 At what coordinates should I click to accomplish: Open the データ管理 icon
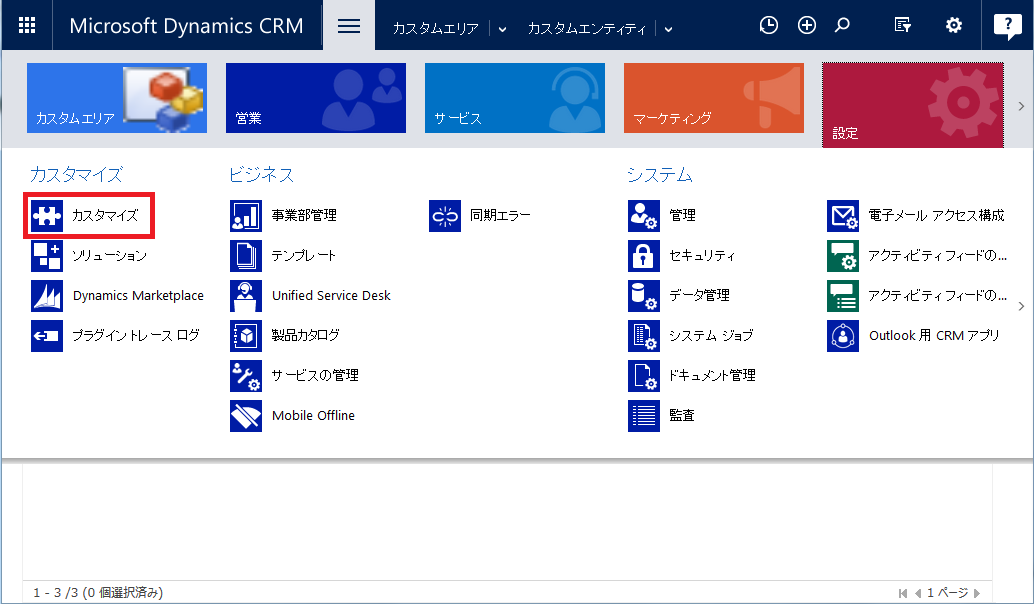(644, 296)
